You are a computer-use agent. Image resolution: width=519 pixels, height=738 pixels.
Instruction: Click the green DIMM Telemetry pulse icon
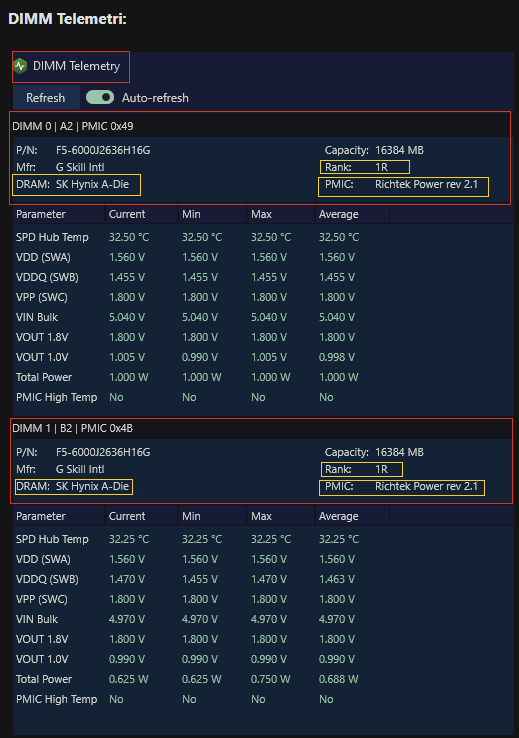coord(20,66)
